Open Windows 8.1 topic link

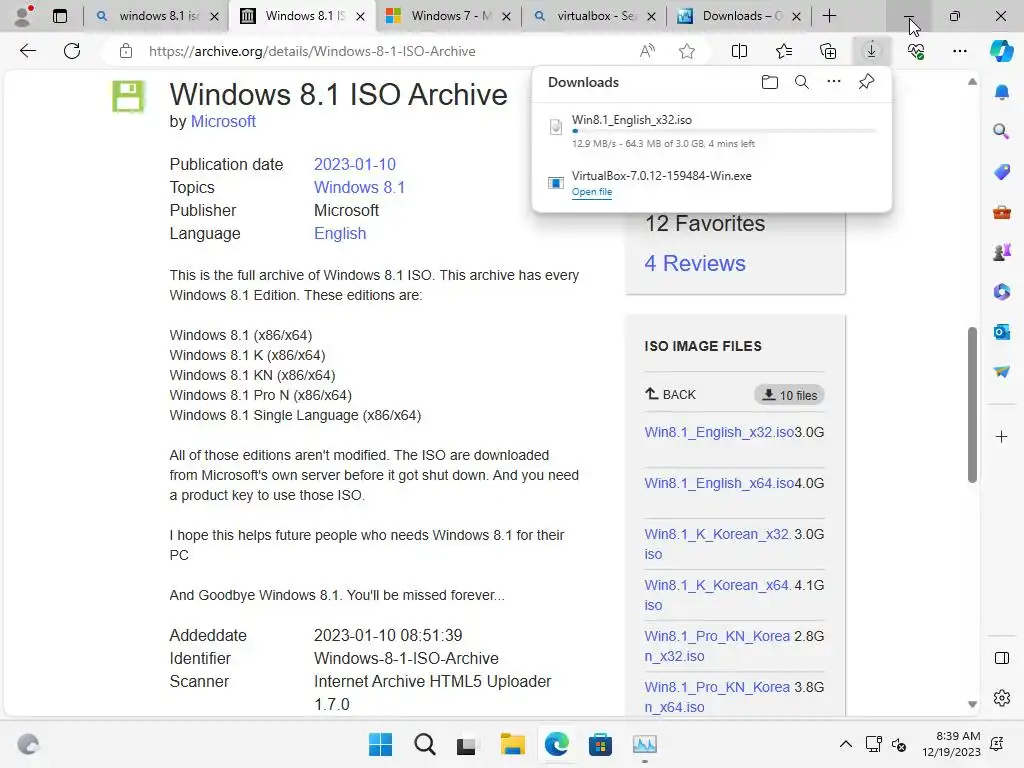[359, 187]
